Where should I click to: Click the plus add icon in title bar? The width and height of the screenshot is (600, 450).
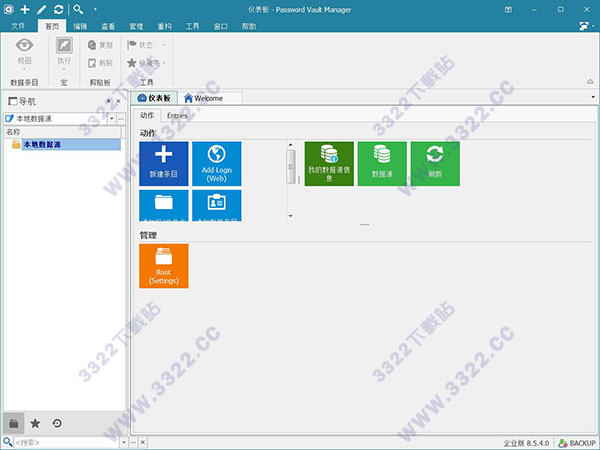(x=25, y=10)
